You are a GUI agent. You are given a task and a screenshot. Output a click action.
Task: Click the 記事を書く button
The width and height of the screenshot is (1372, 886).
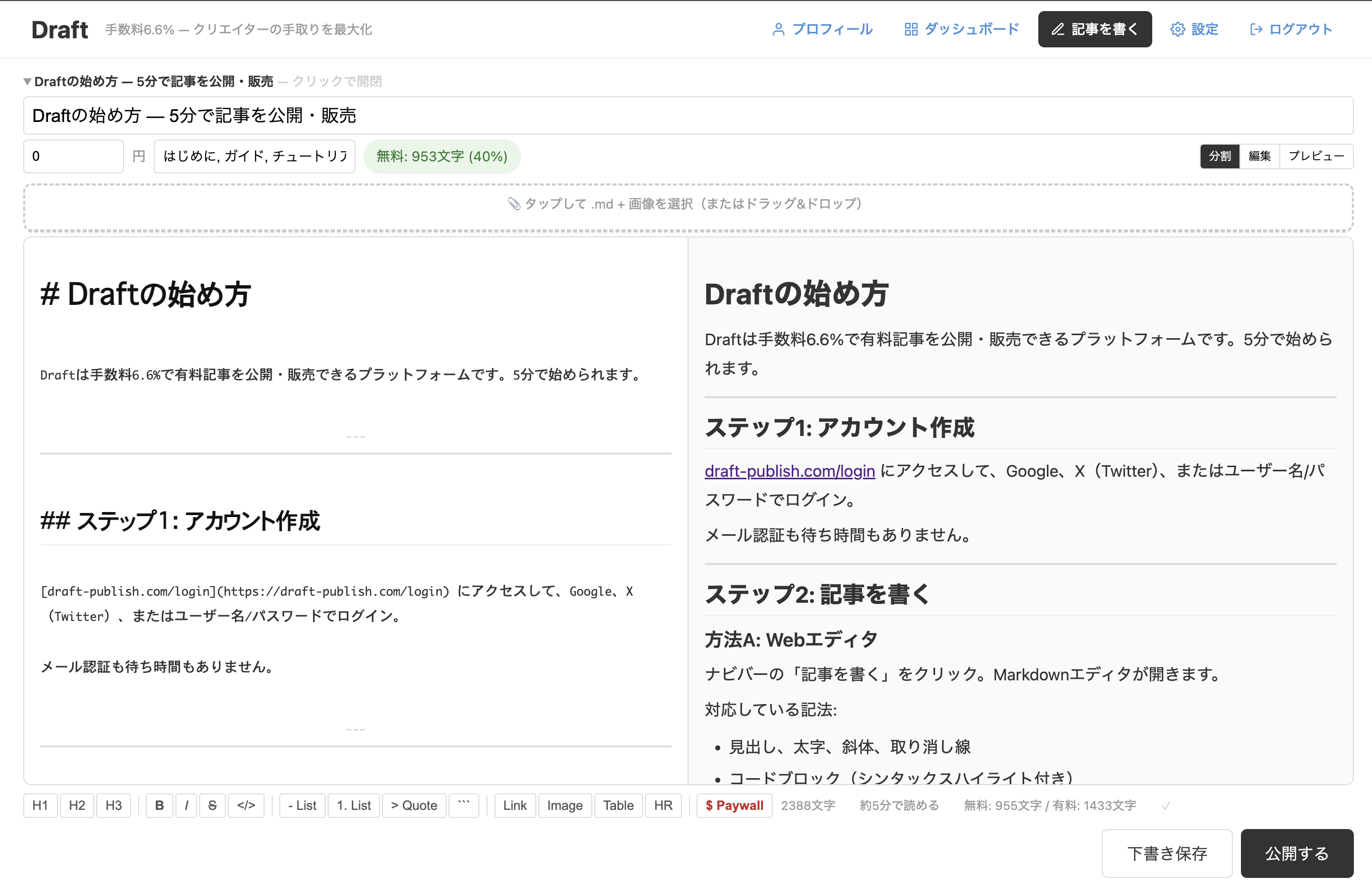click(1094, 29)
